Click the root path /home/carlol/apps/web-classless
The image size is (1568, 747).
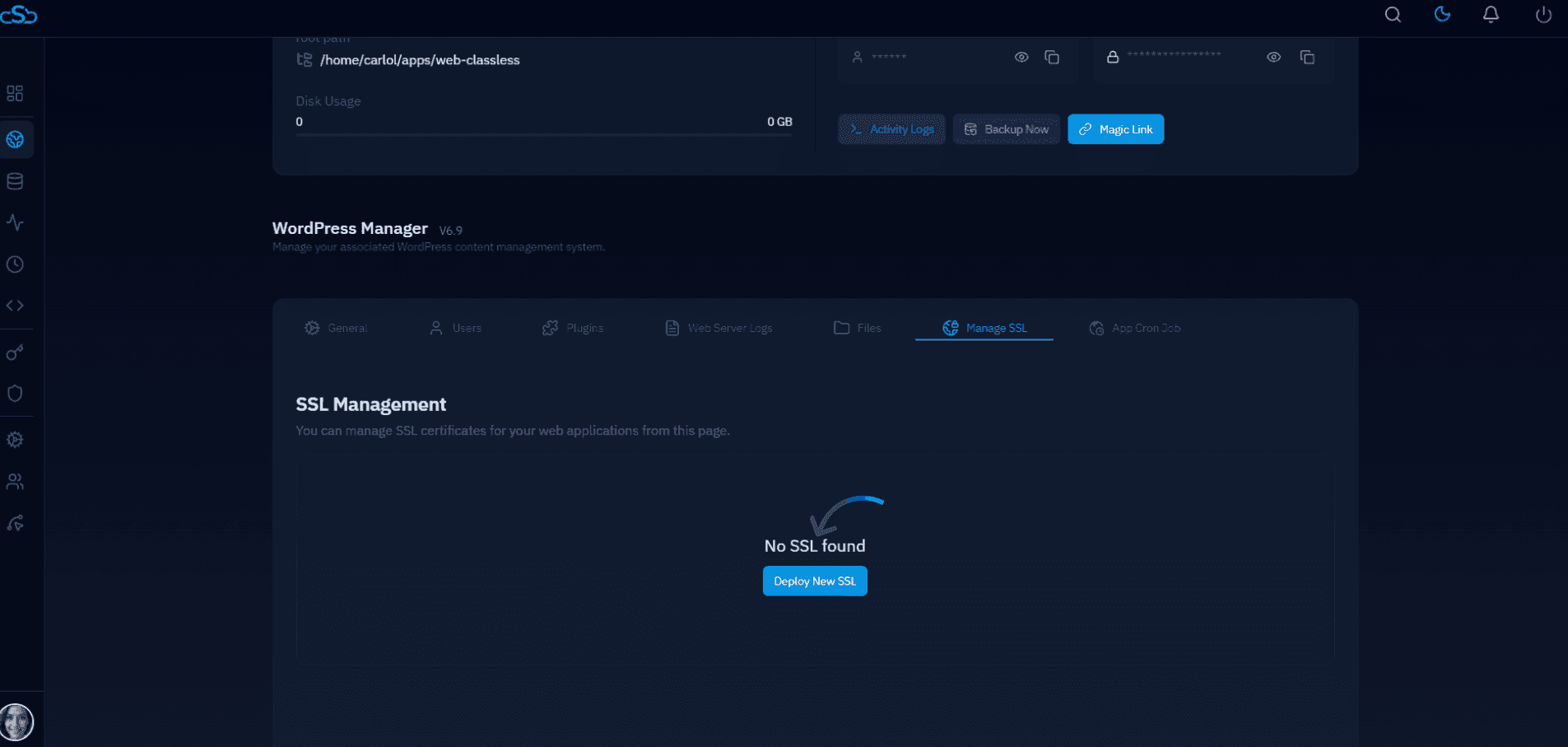[420, 60]
